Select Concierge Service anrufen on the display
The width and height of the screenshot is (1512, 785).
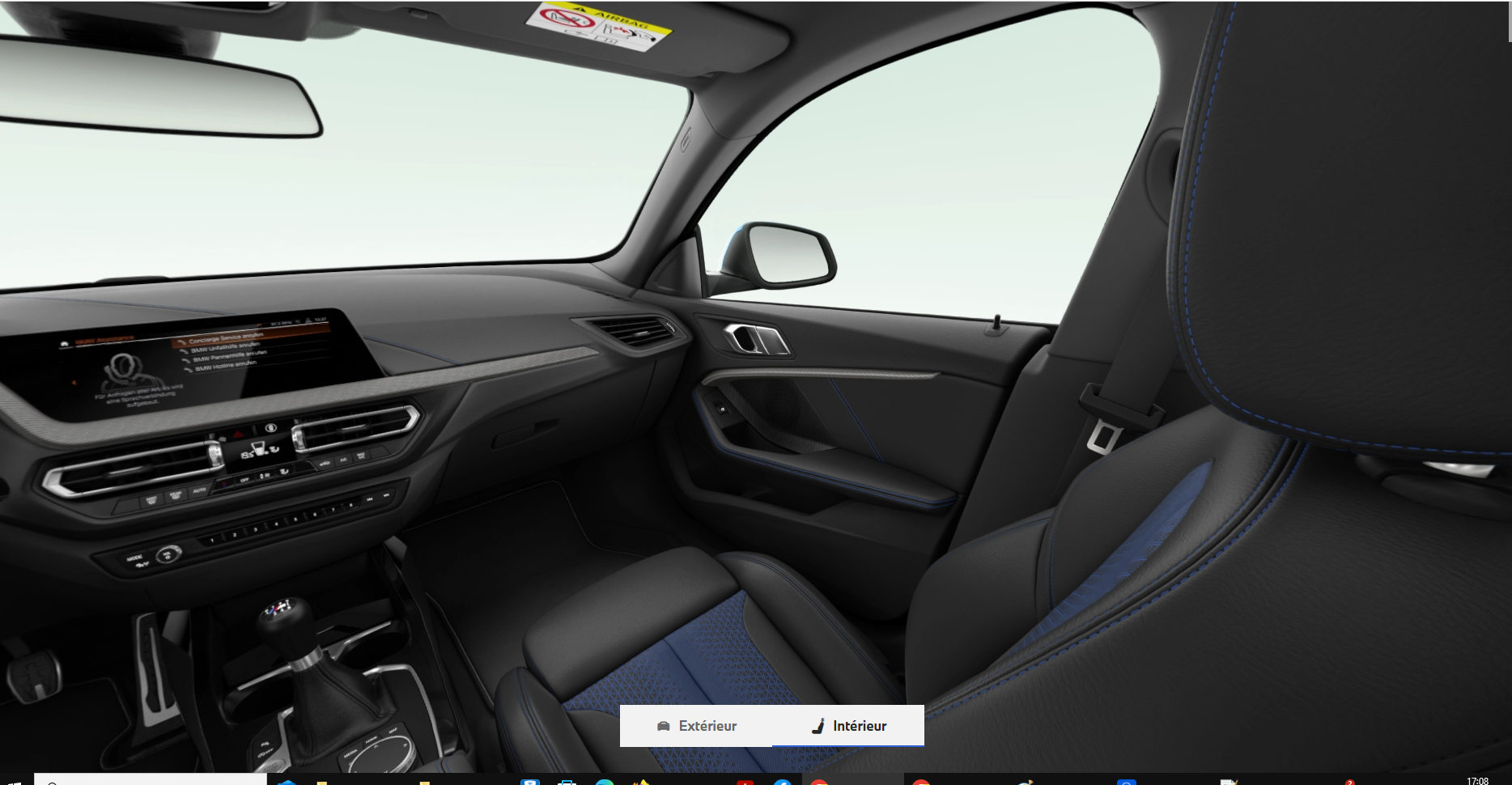225,336
